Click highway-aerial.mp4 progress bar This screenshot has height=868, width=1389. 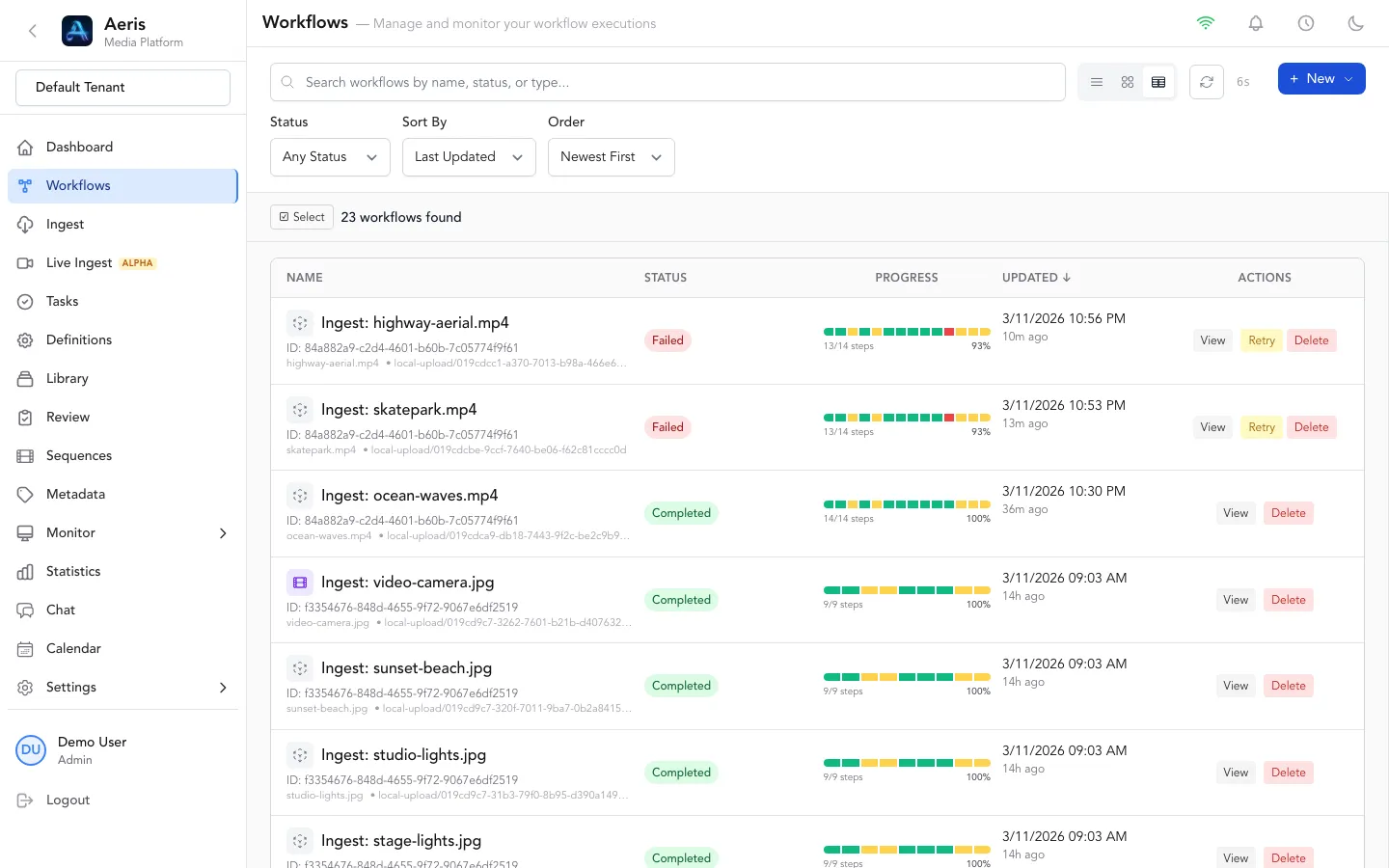[907, 332]
